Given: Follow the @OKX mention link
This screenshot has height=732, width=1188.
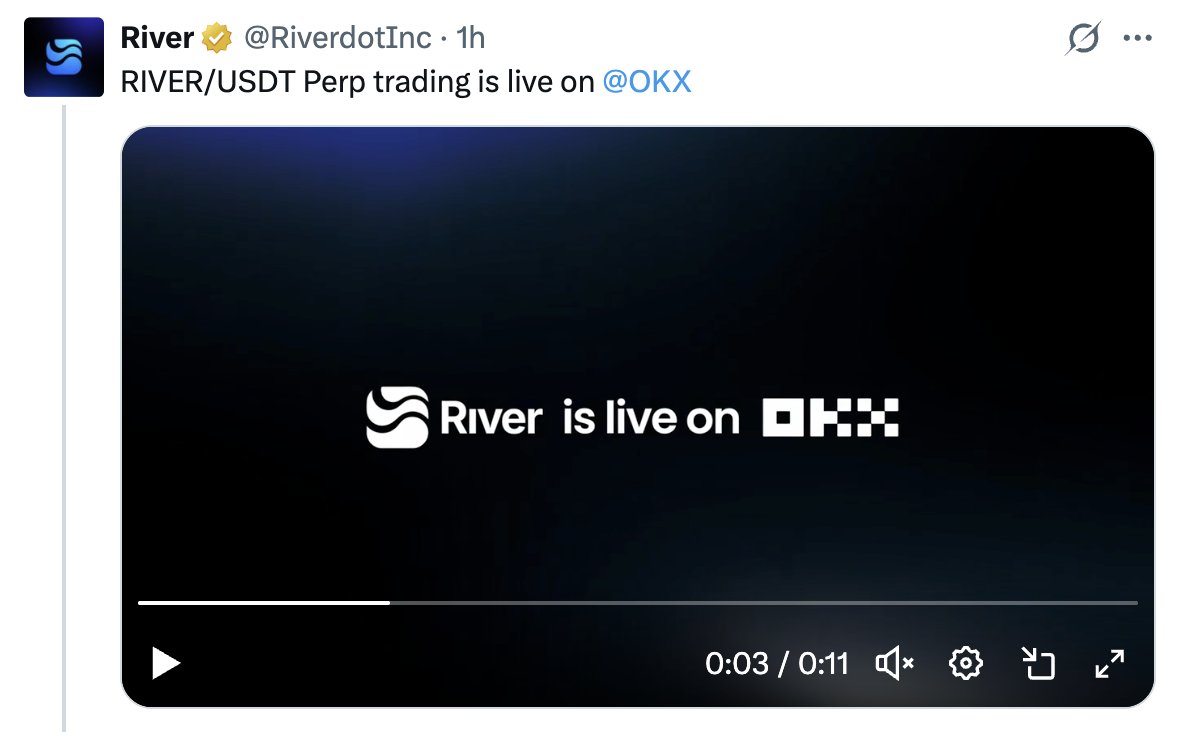Looking at the screenshot, I should [647, 81].
